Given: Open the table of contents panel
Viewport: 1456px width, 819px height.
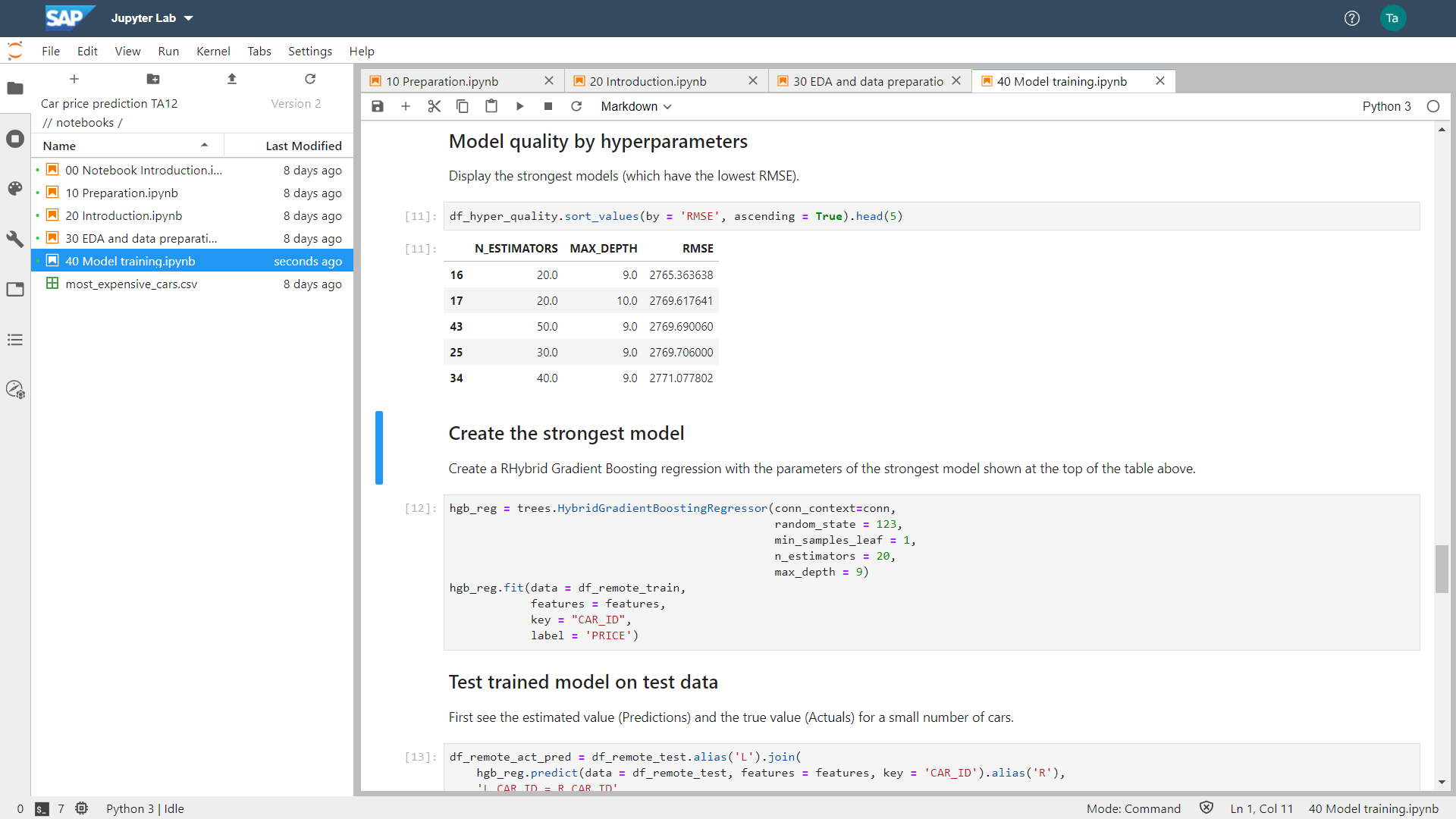Looking at the screenshot, I should pos(15,340).
